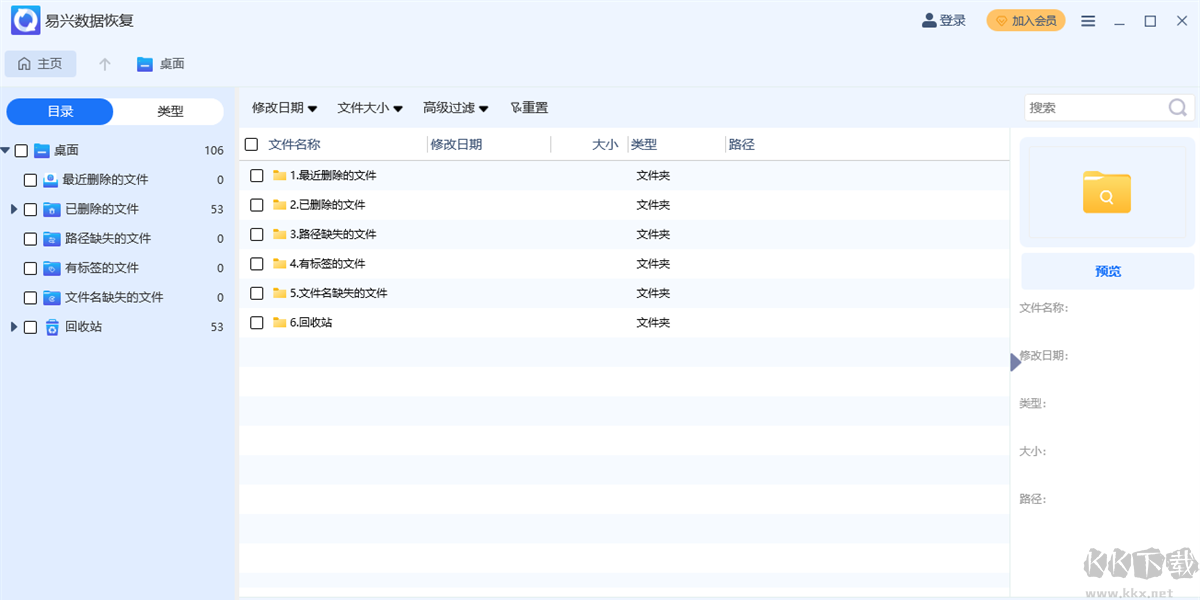Select the 目录 tab
Image resolution: width=1200 pixels, height=600 pixels.
59,111
